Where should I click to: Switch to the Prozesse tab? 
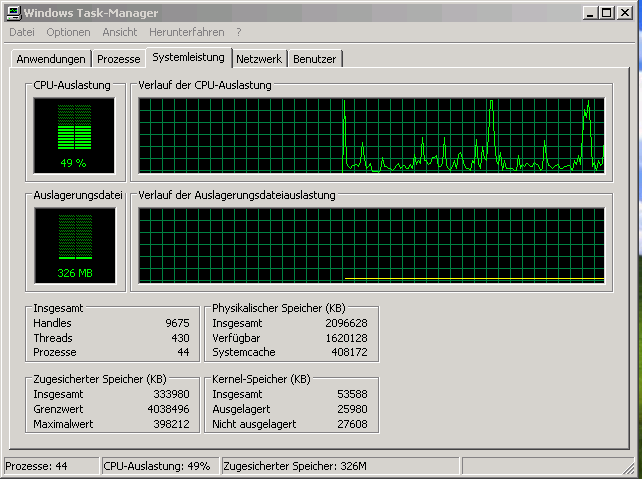119,59
